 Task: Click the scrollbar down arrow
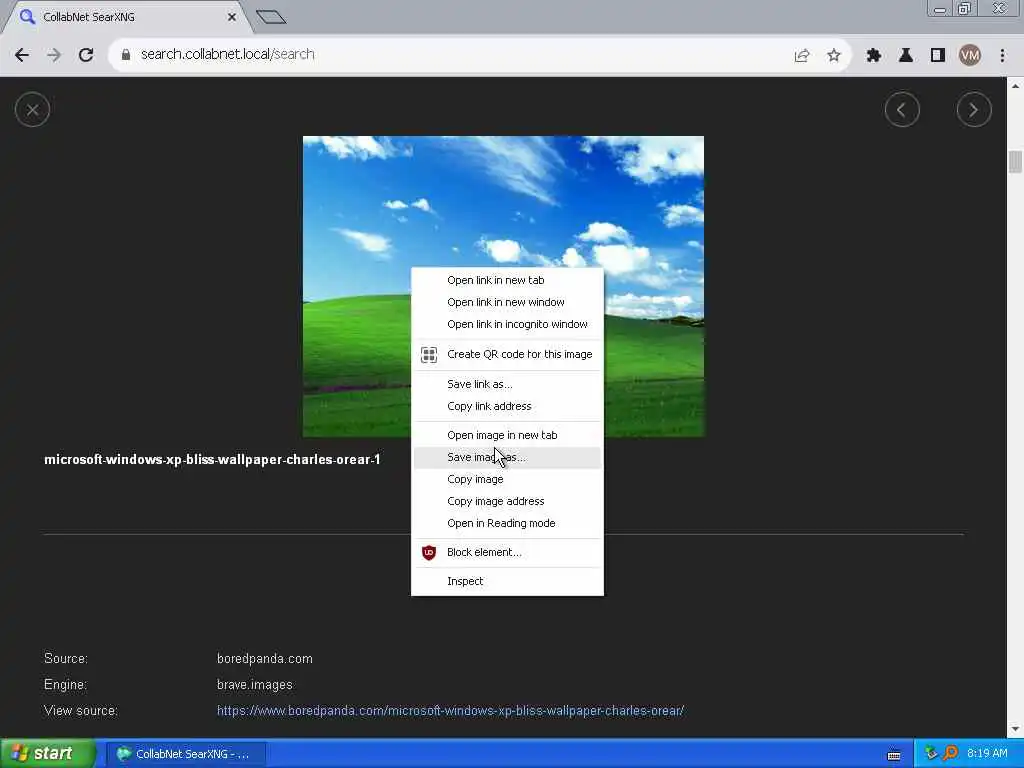(x=1015, y=729)
